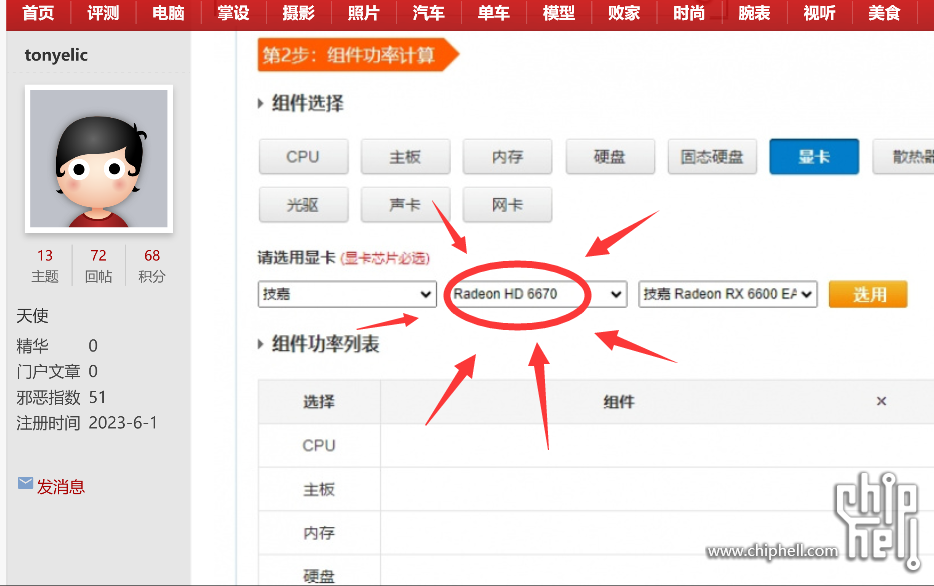Select the 固态硬盘 component button
Screen dimensions: 934x586
pyautogui.click(x=712, y=157)
